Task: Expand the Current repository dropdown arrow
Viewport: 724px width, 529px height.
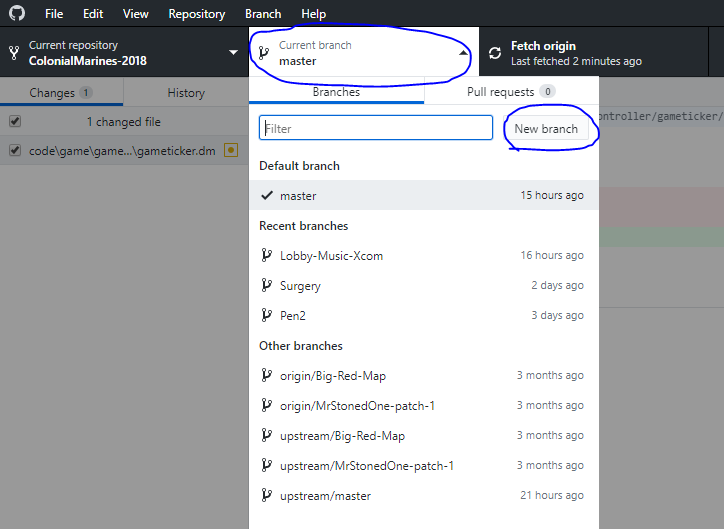Action: pos(234,53)
